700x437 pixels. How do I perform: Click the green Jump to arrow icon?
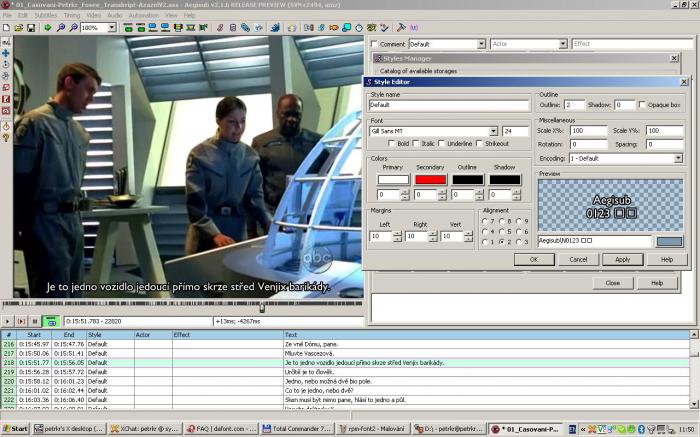tap(48, 28)
